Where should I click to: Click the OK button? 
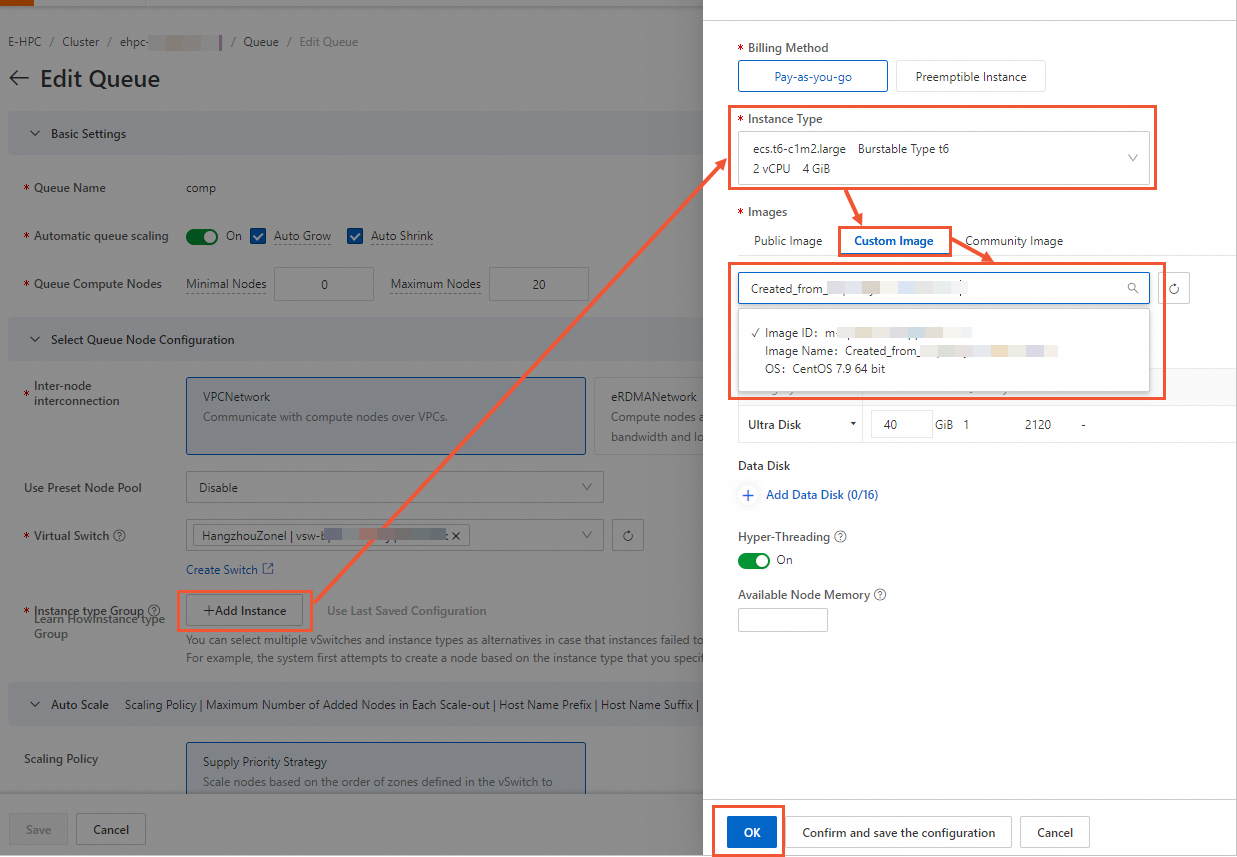pyautogui.click(x=752, y=832)
